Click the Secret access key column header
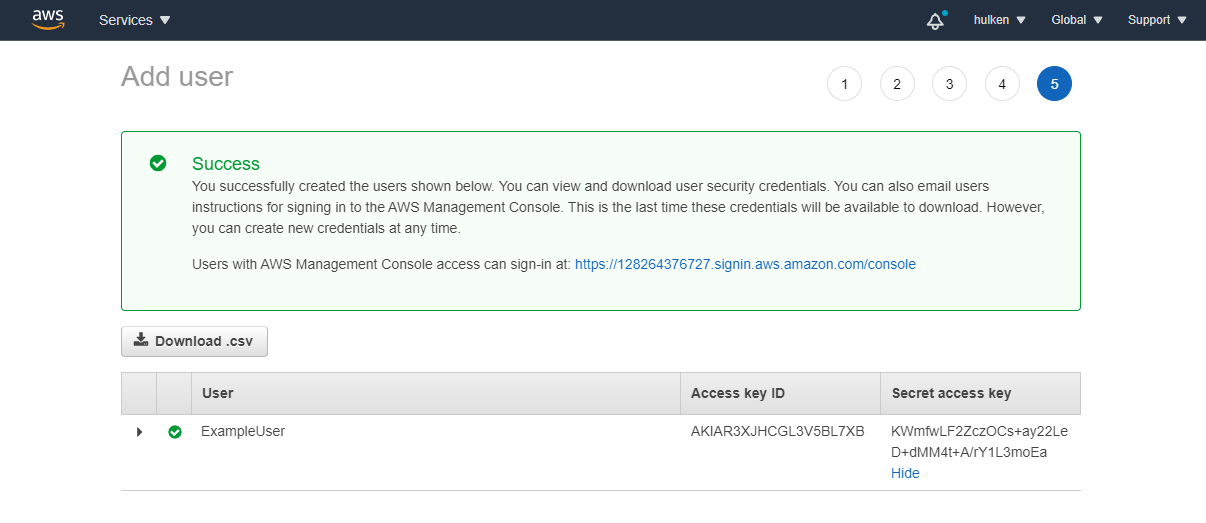The width and height of the screenshot is (1206, 523). [951, 393]
